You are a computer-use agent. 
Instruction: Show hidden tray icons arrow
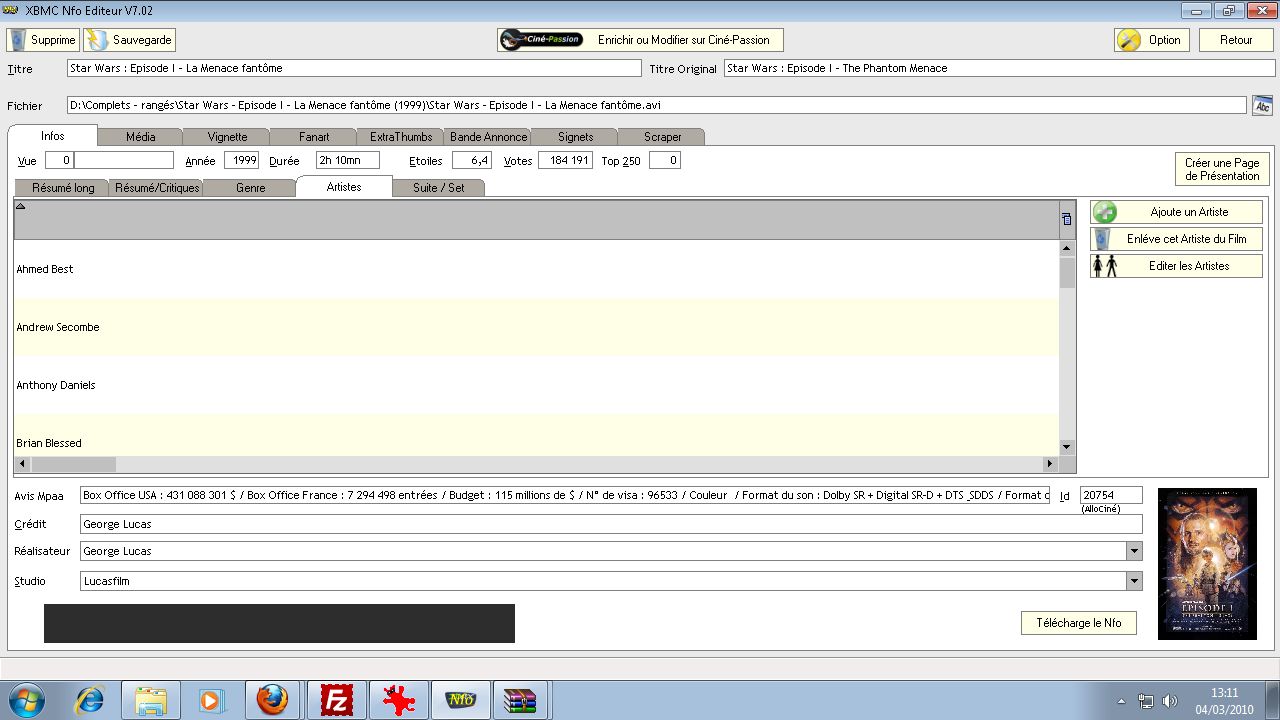[x=1121, y=701]
